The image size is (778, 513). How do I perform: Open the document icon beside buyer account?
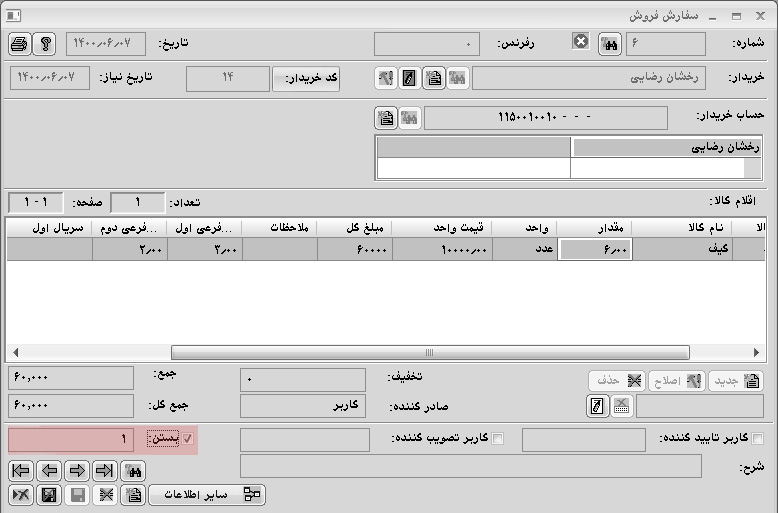tap(386, 118)
